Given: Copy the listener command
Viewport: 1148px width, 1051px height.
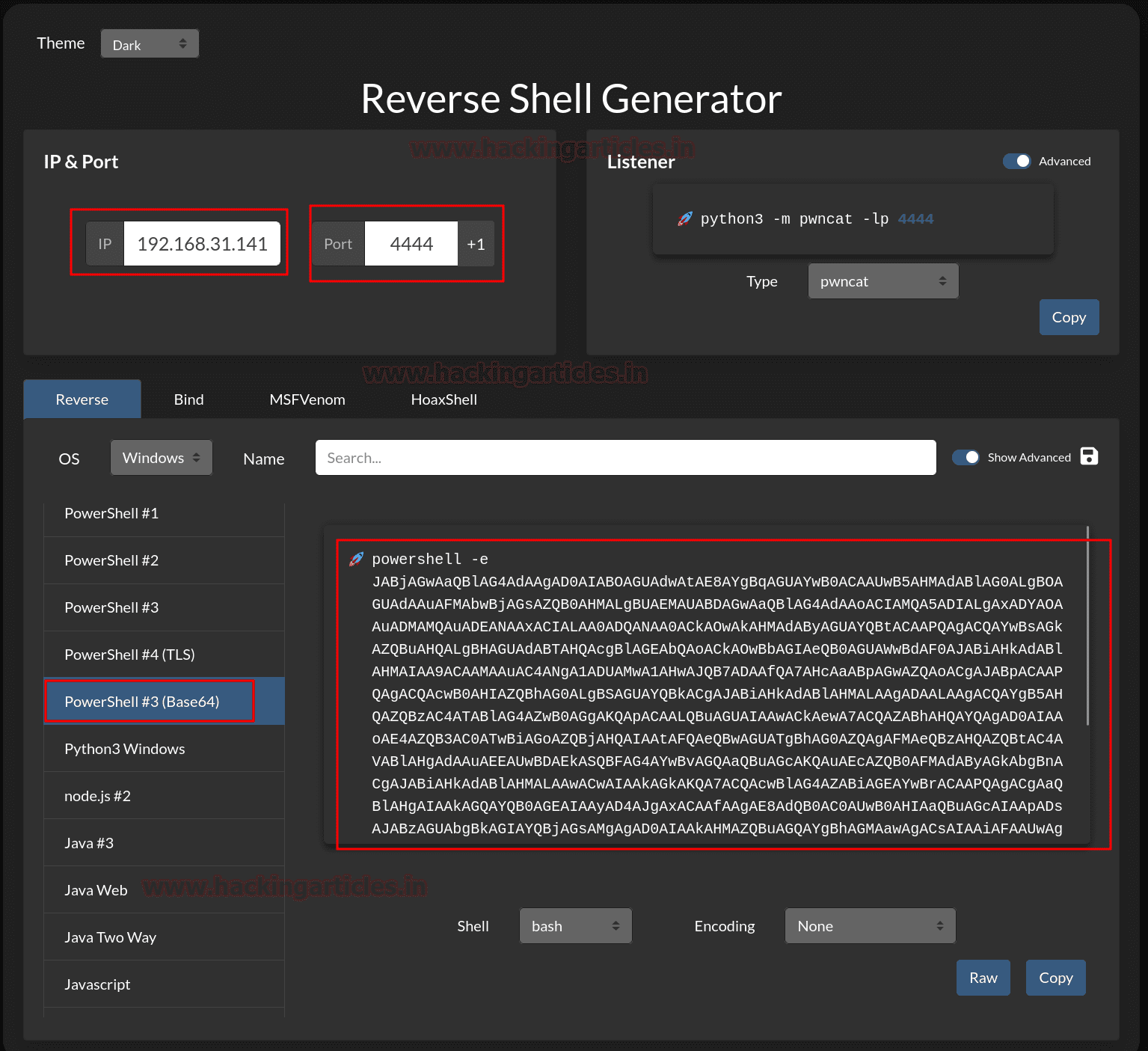Looking at the screenshot, I should click(x=1069, y=317).
